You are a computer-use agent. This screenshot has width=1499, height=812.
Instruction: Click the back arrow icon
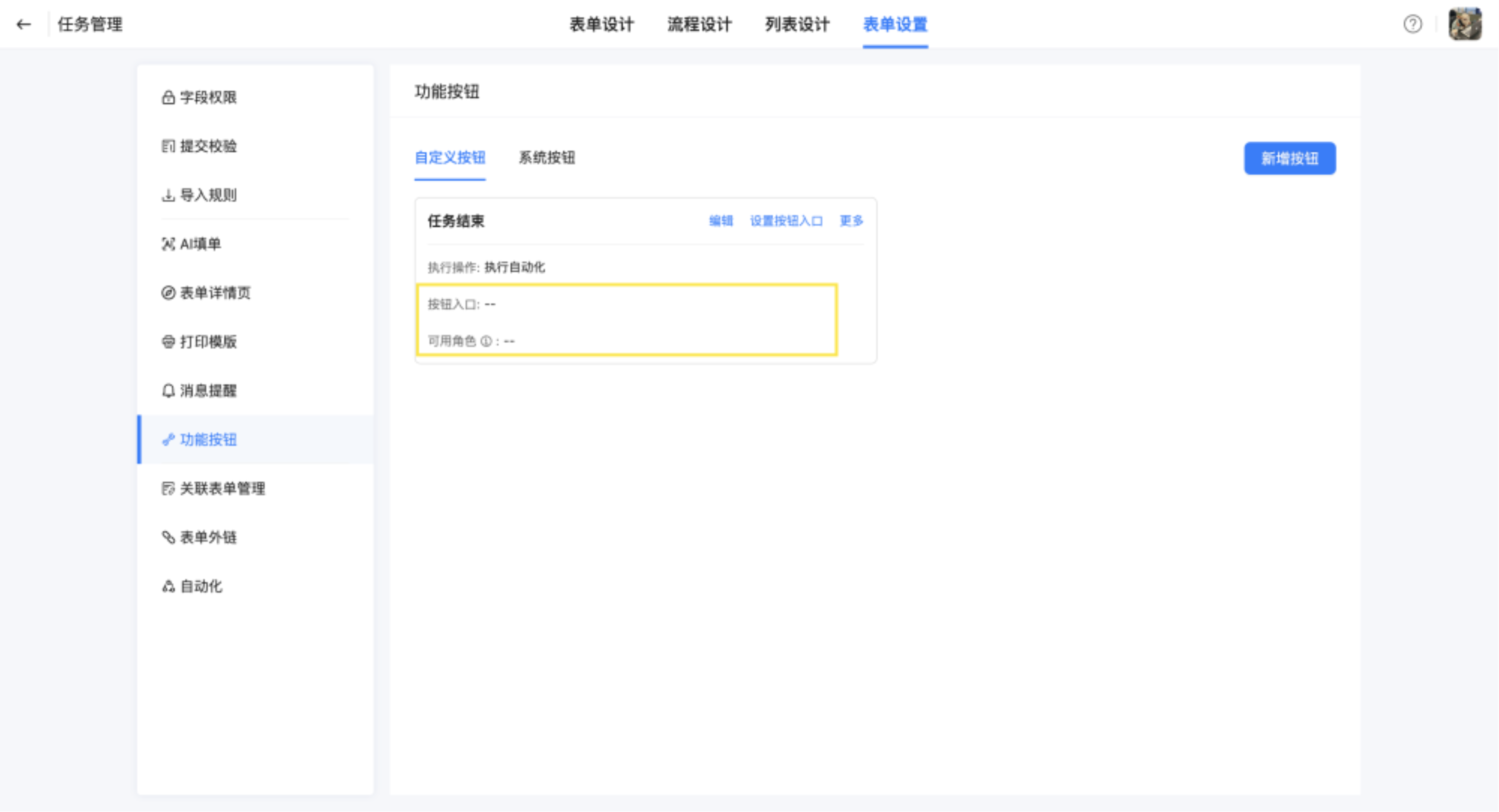tap(23, 25)
